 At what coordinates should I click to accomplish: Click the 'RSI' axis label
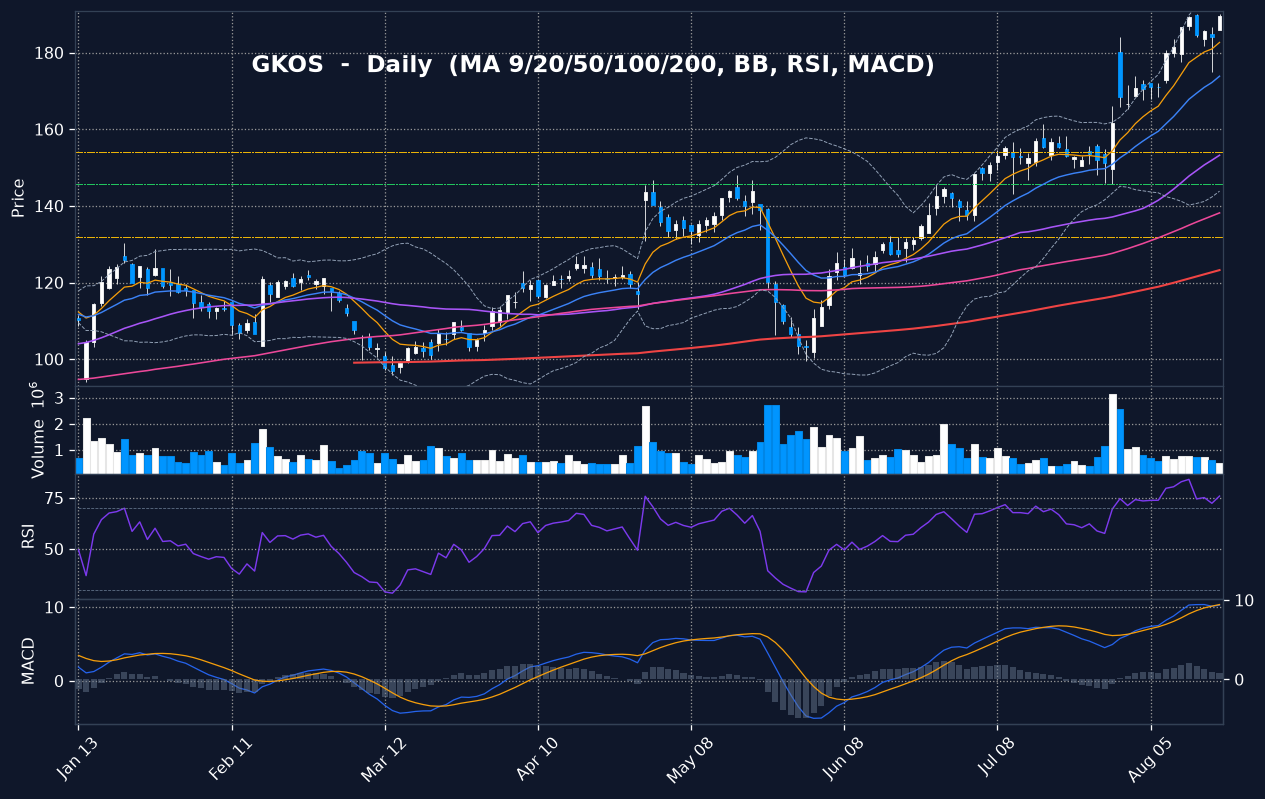(x=28, y=536)
